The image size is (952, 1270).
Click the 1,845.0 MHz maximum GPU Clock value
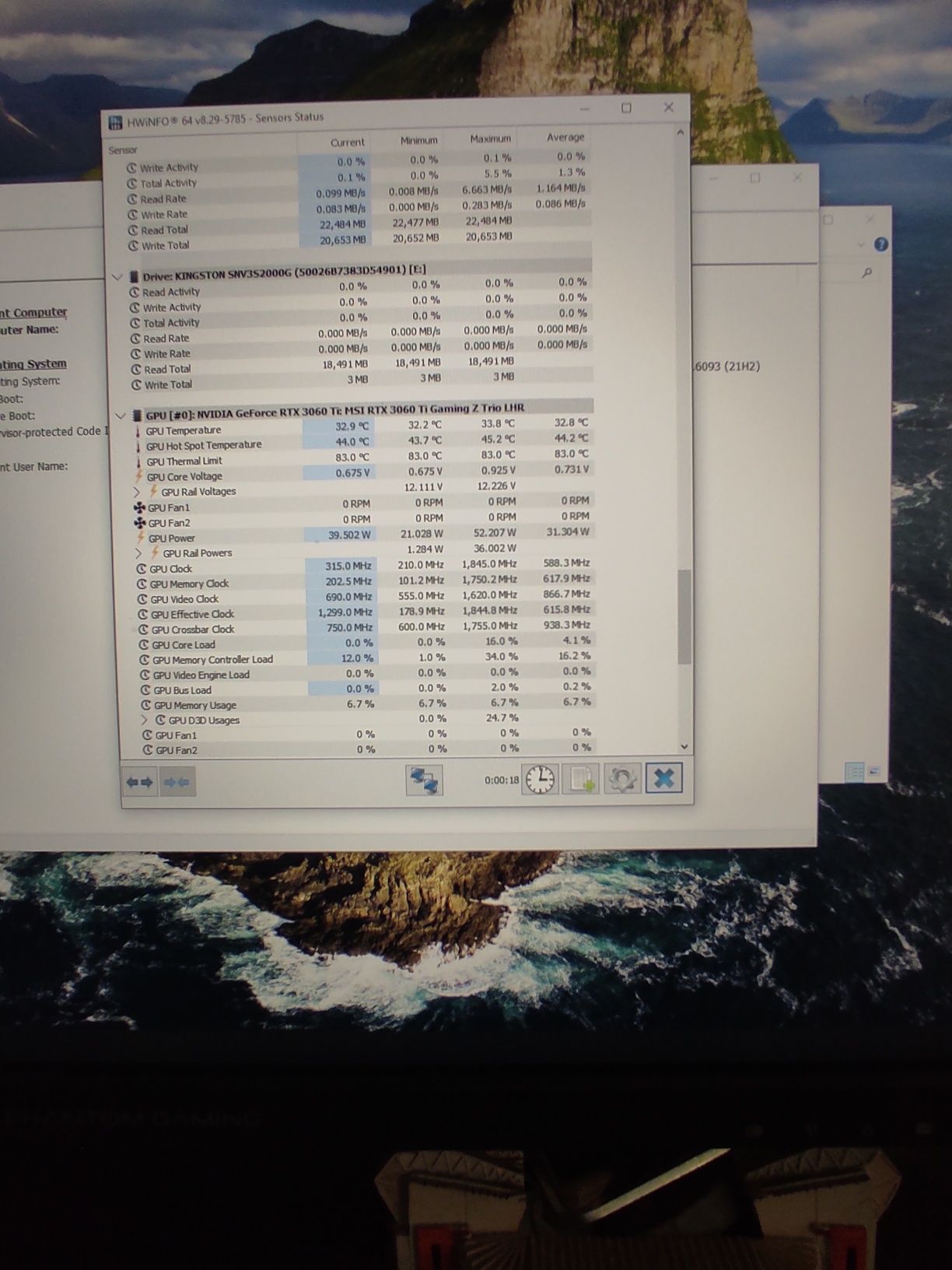(x=489, y=563)
